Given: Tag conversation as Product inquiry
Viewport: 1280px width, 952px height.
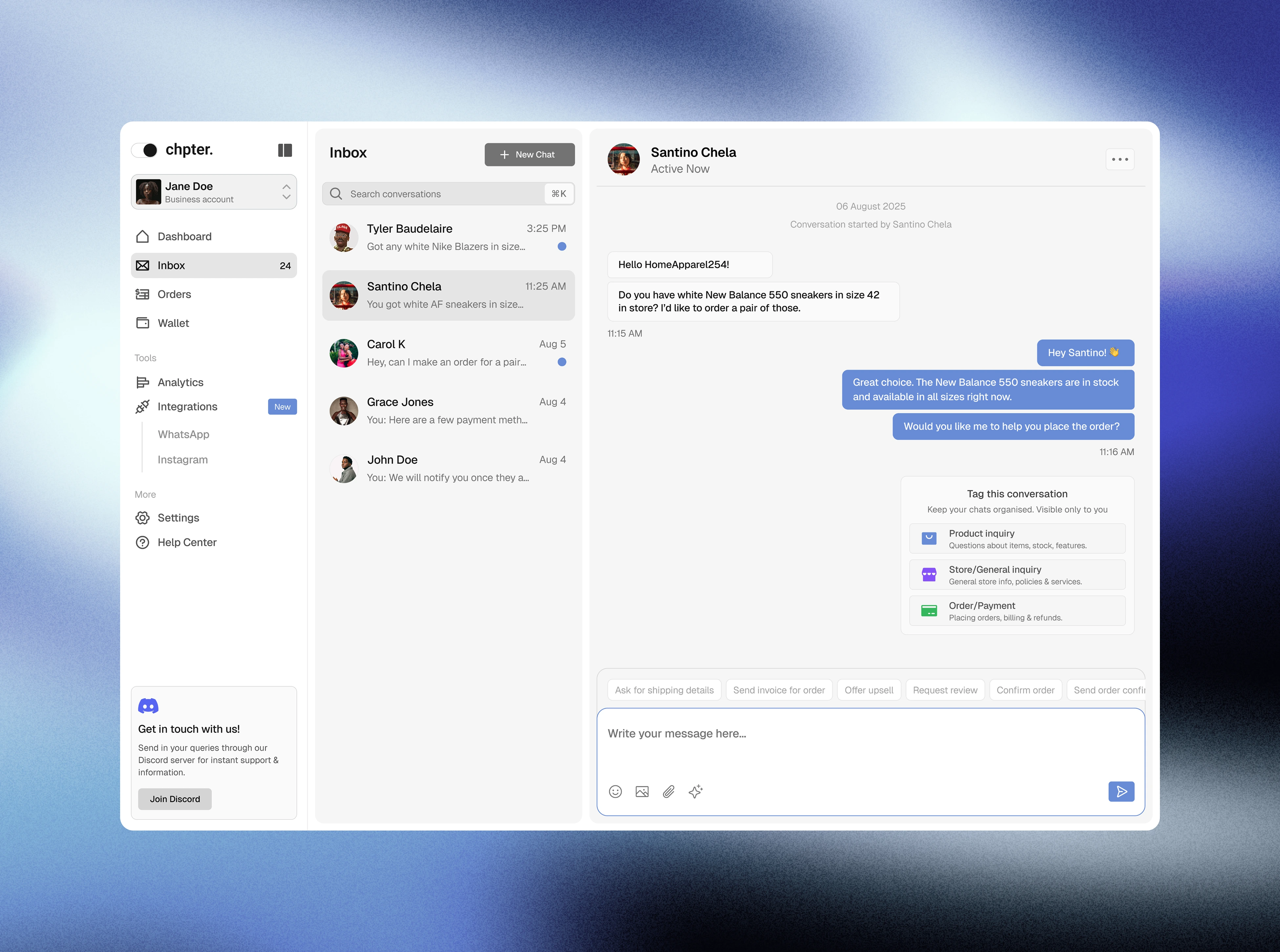Looking at the screenshot, I should tap(1017, 539).
